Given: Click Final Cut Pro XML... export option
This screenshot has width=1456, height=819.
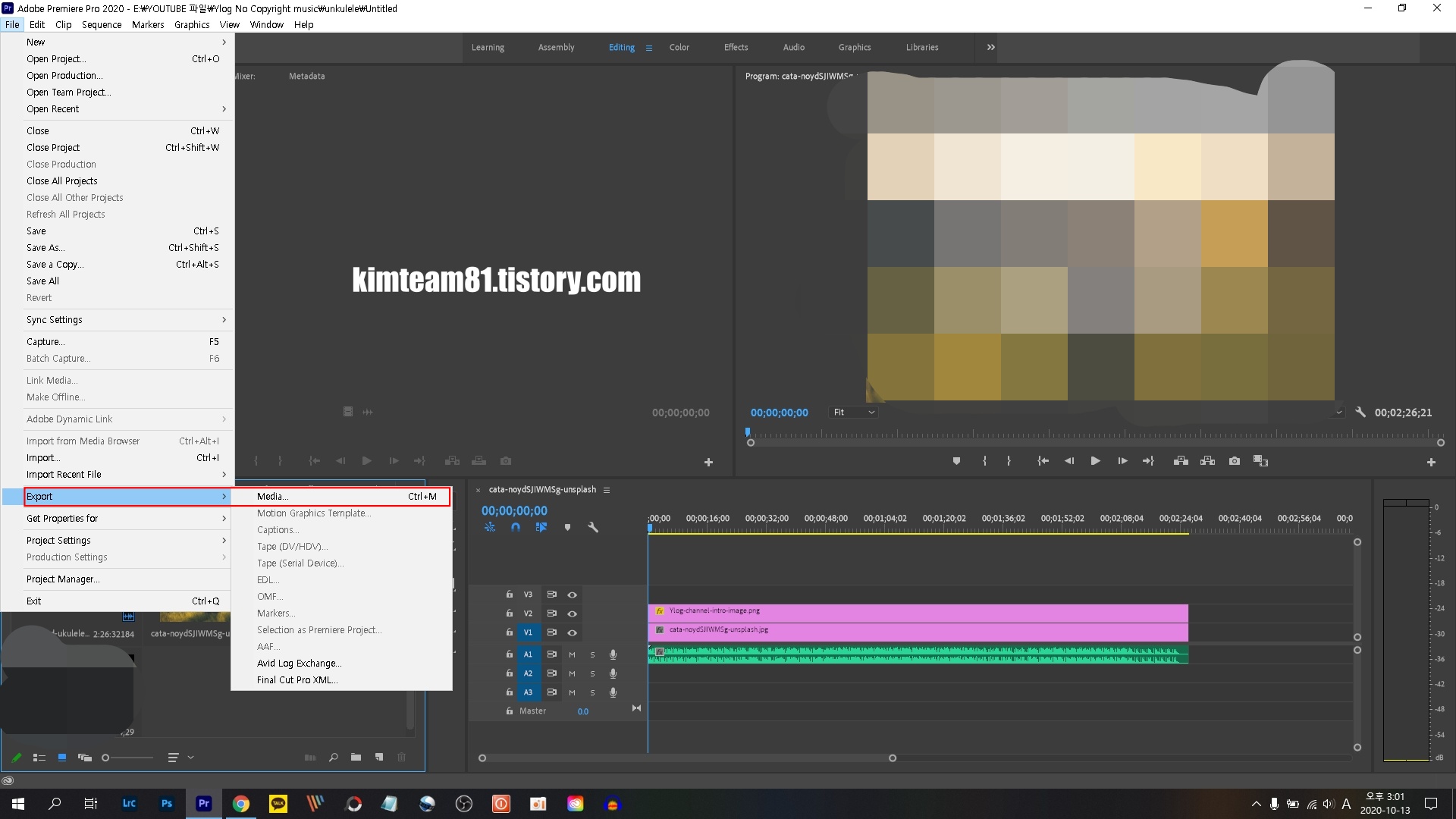Looking at the screenshot, I should point(297,680).
